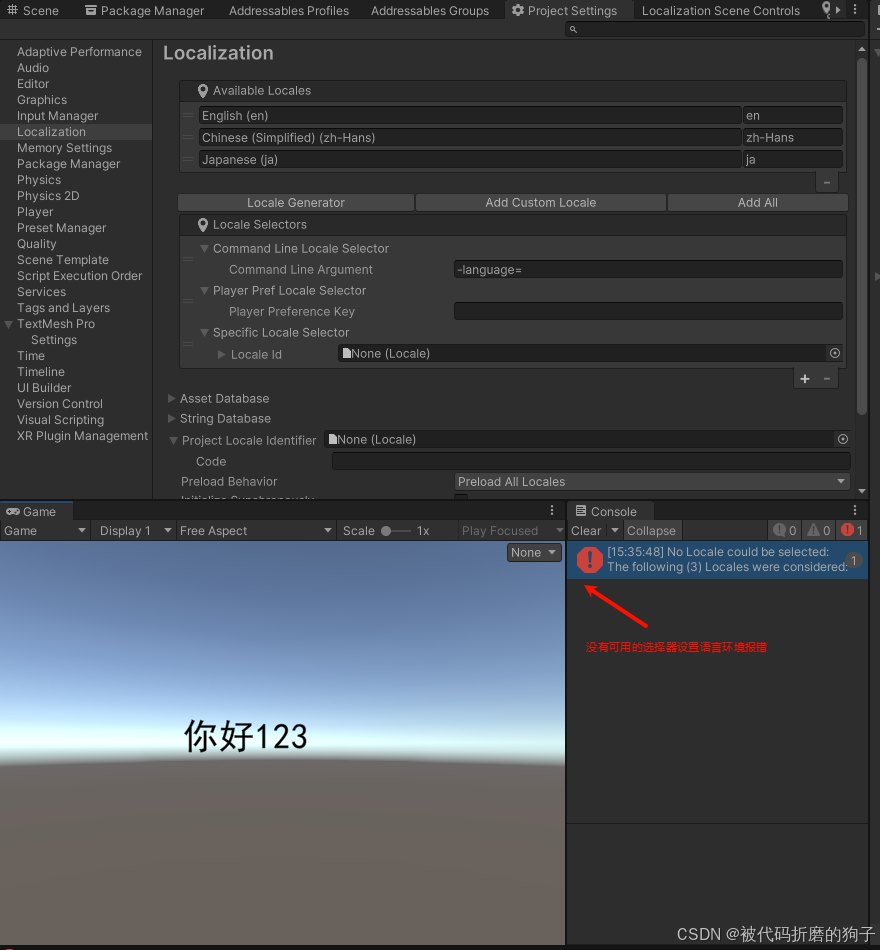The height and width of the screenshot is (950, 880).
Task: Edit the Command Line Argument field
Action: click(648, 270)
